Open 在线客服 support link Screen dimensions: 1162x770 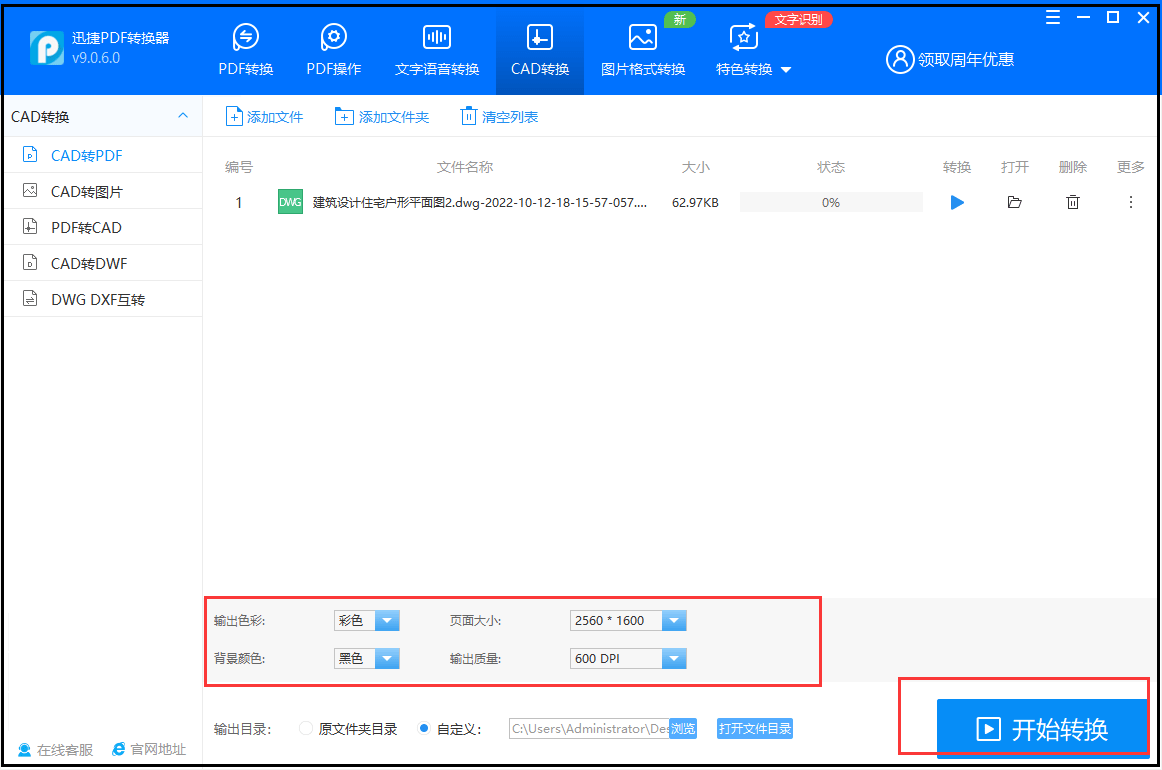click(56, 749)
